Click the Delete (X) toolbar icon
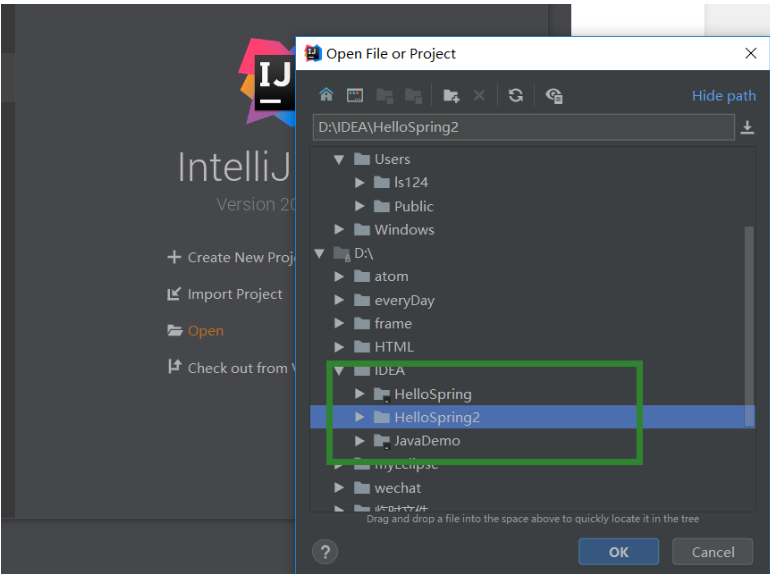 tap(479, 95)
